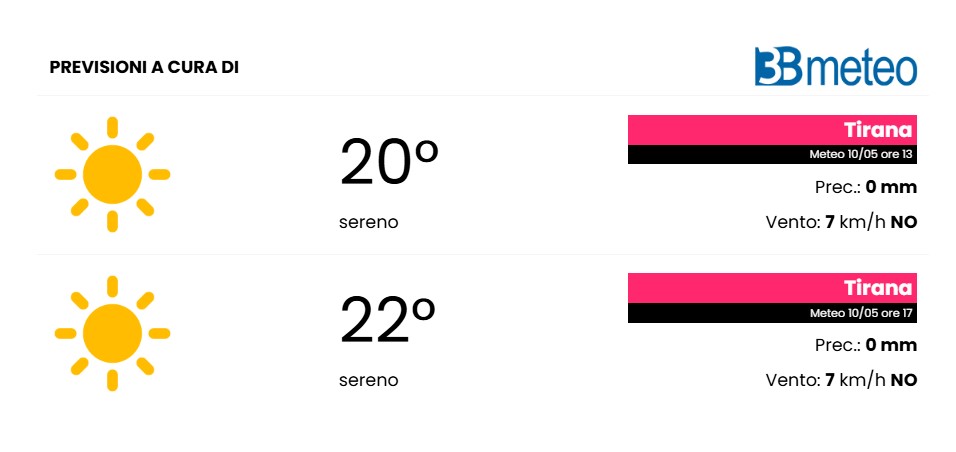Click 'sereno' label under 20°
956x452 pixels.
[x=368, y=223]
